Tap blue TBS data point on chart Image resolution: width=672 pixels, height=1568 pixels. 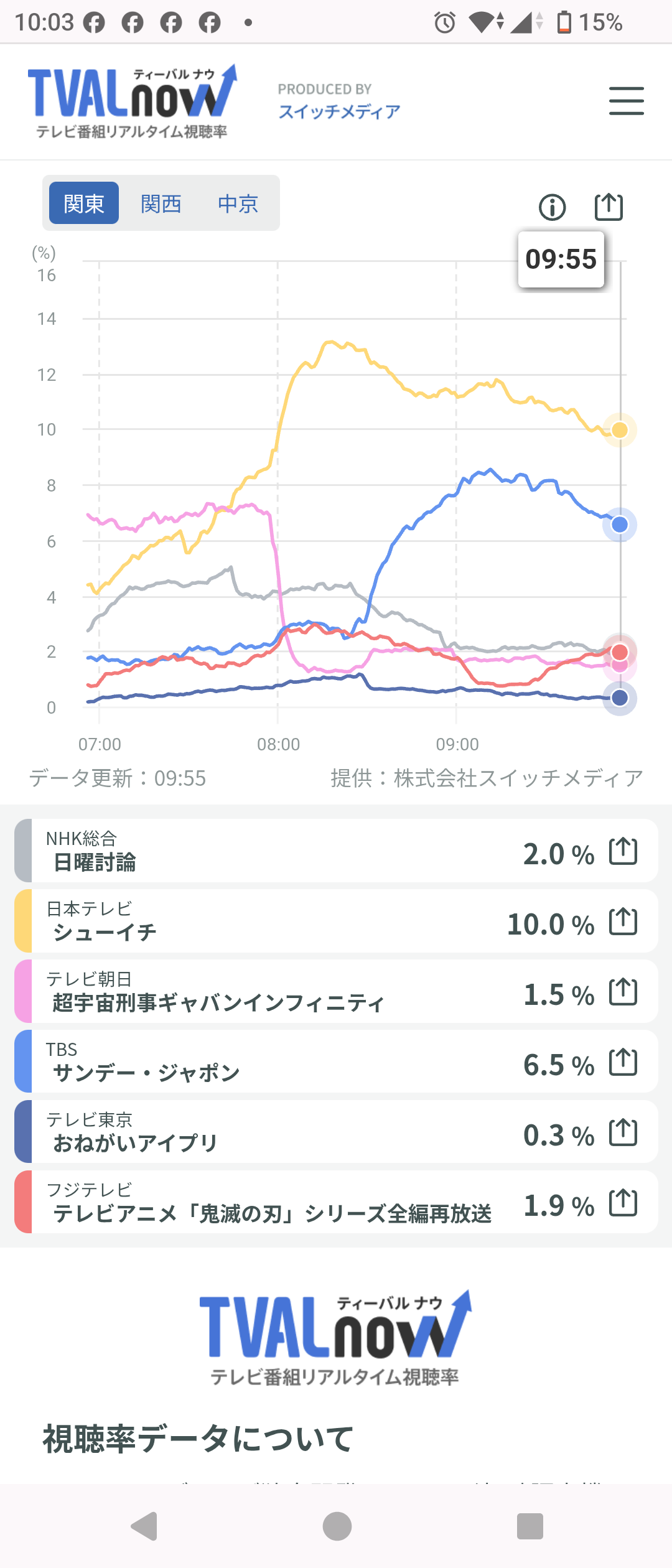pyautogui.click(x=620, y=525)
